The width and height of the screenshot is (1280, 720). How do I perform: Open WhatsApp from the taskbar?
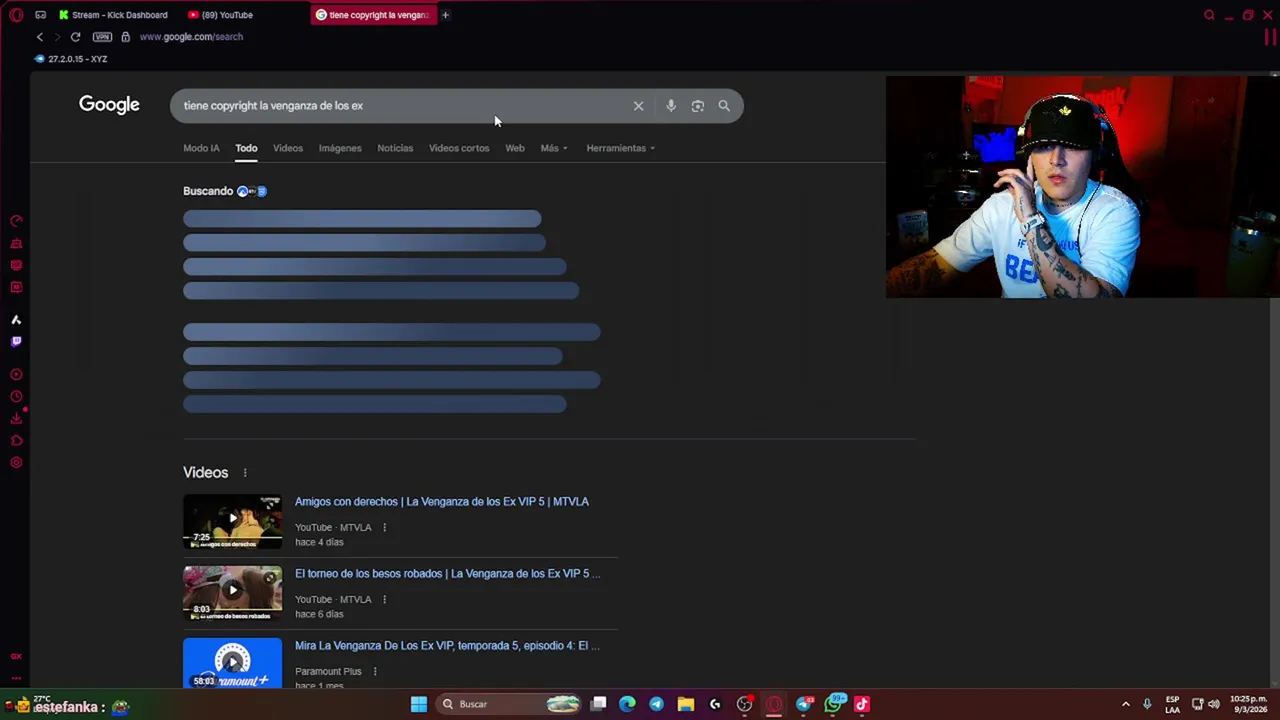(x=833, y=704)
